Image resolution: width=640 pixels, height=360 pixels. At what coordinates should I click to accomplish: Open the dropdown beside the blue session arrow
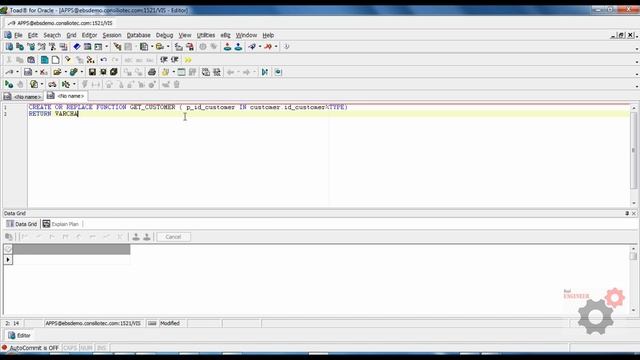tap(260, 47)
